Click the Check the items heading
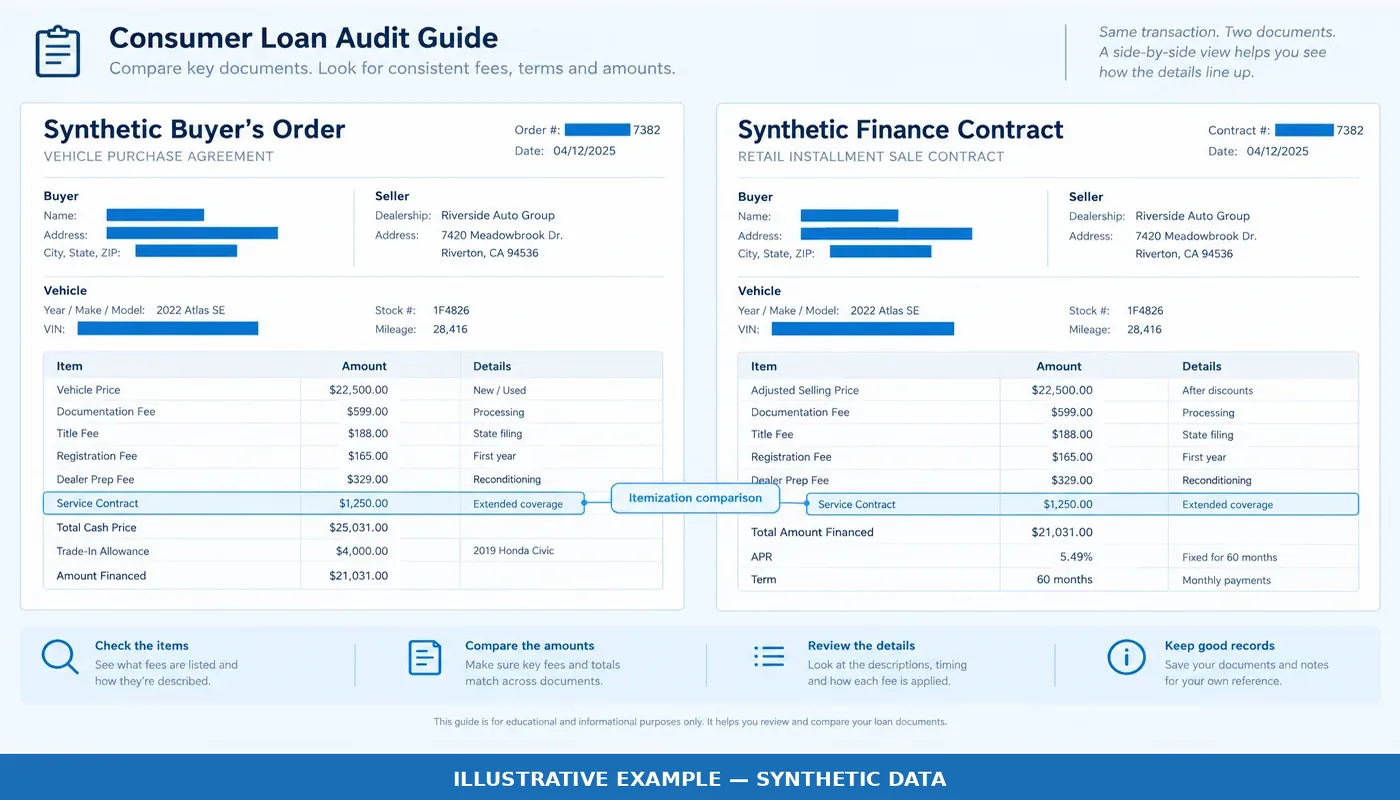The height and width of the screenshot is (800, 1400). [141, 646]
